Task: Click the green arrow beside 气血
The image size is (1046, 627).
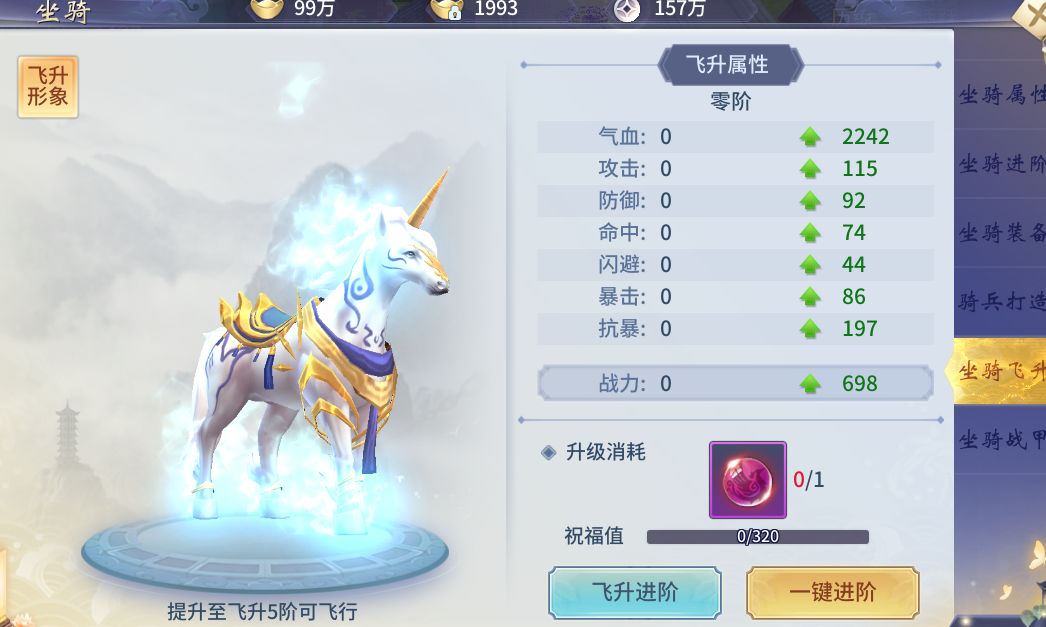Action: (810, 137)
